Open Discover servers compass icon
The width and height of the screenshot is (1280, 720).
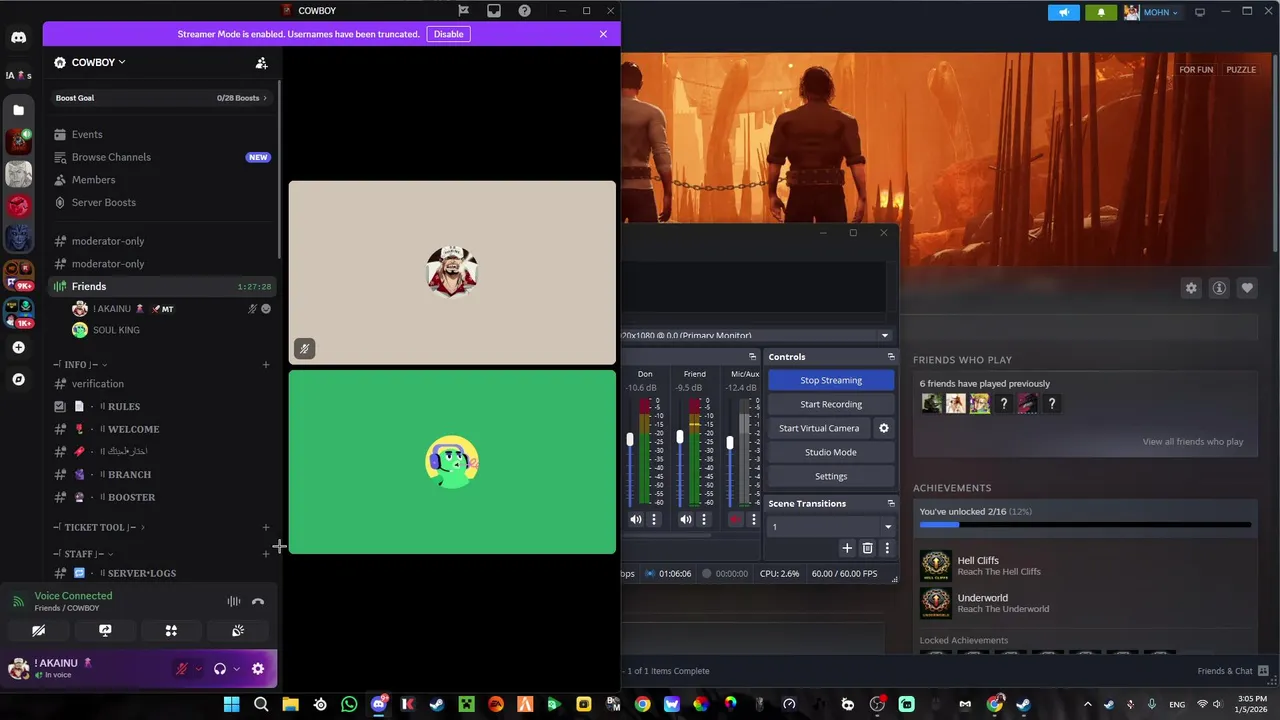pos(19,380)
